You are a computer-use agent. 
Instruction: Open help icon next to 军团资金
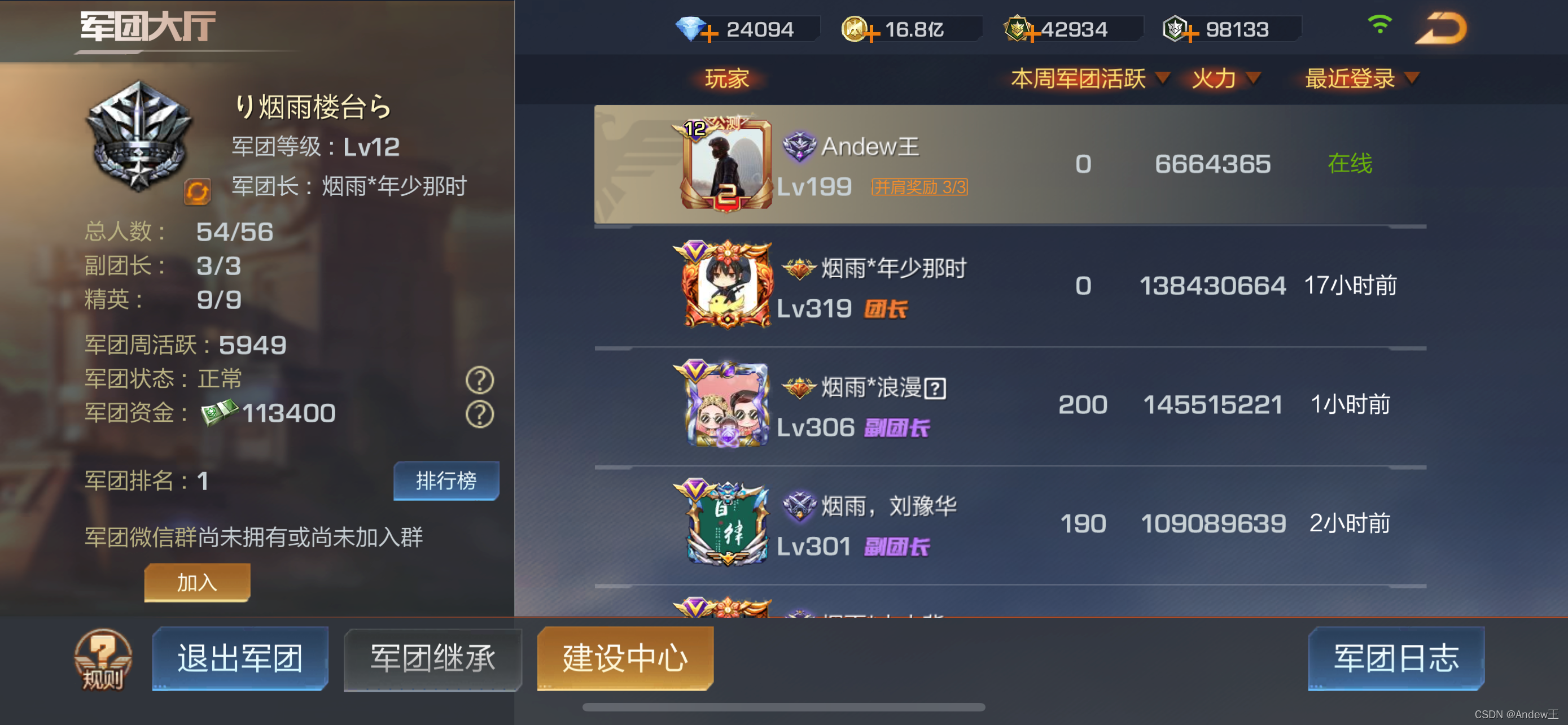point(480,414)
